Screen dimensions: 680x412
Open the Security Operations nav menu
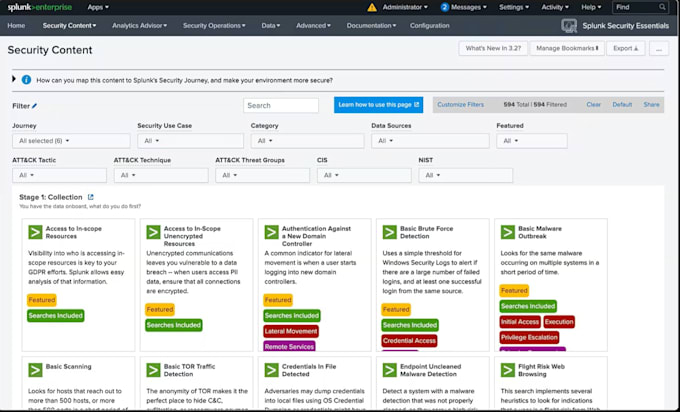pyautogui.click(x=214, y=26)
